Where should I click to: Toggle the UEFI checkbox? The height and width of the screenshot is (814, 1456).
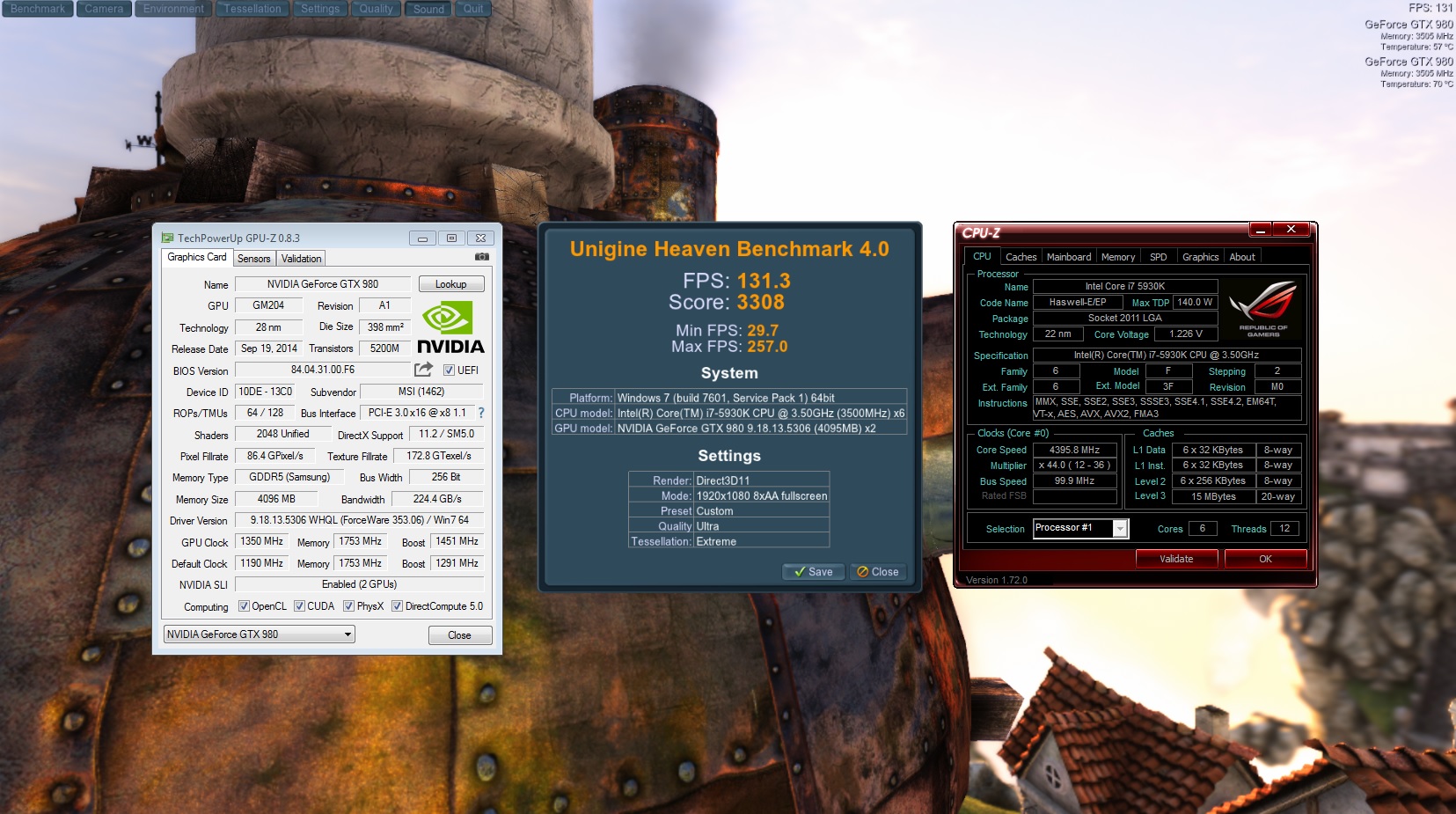point(449,370)
